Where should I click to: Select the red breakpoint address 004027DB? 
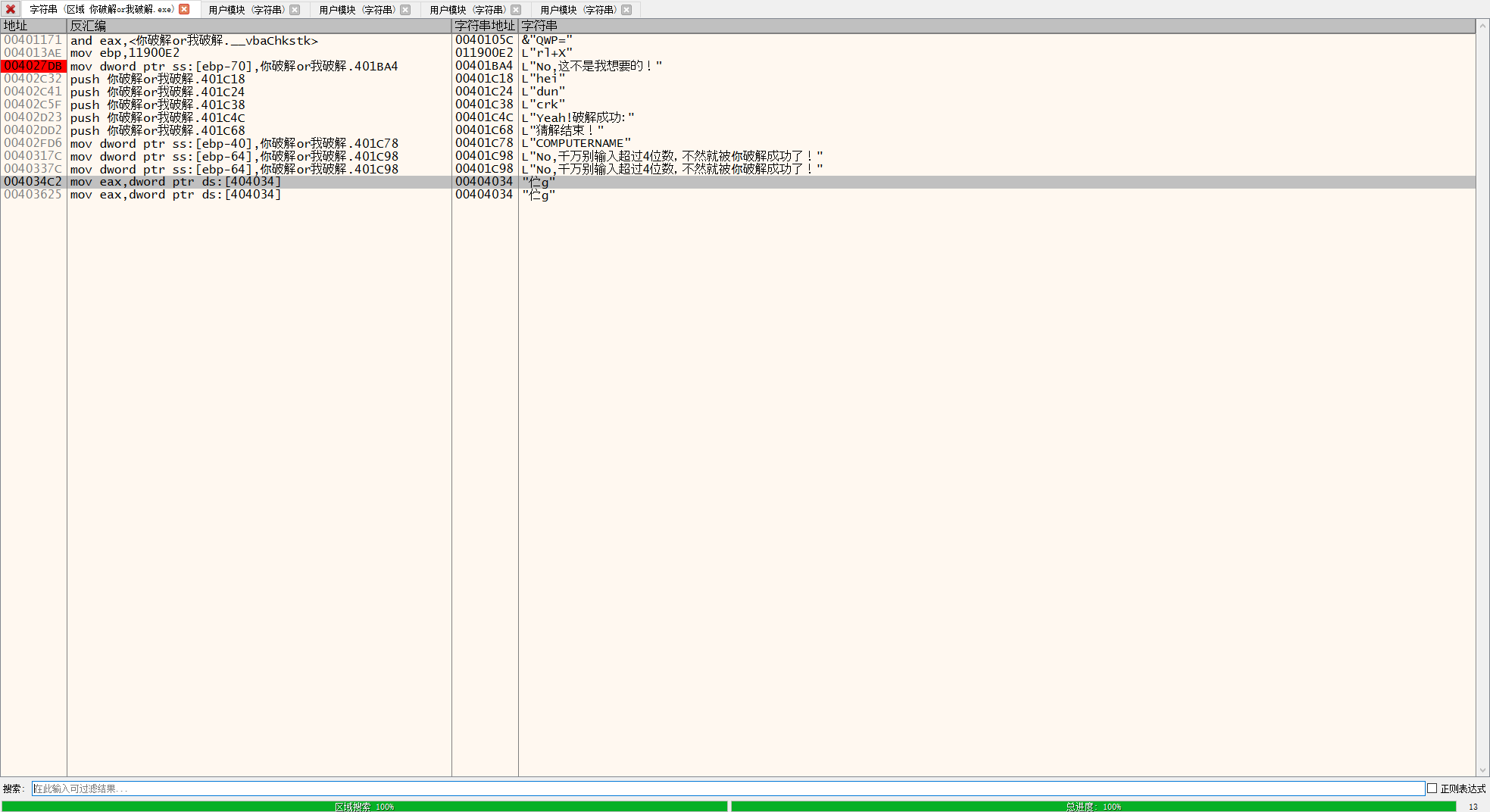(x=33, y=66)
